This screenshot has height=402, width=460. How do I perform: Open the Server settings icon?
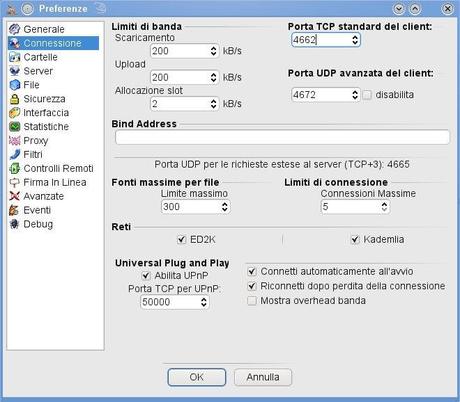tap(15, 71)
